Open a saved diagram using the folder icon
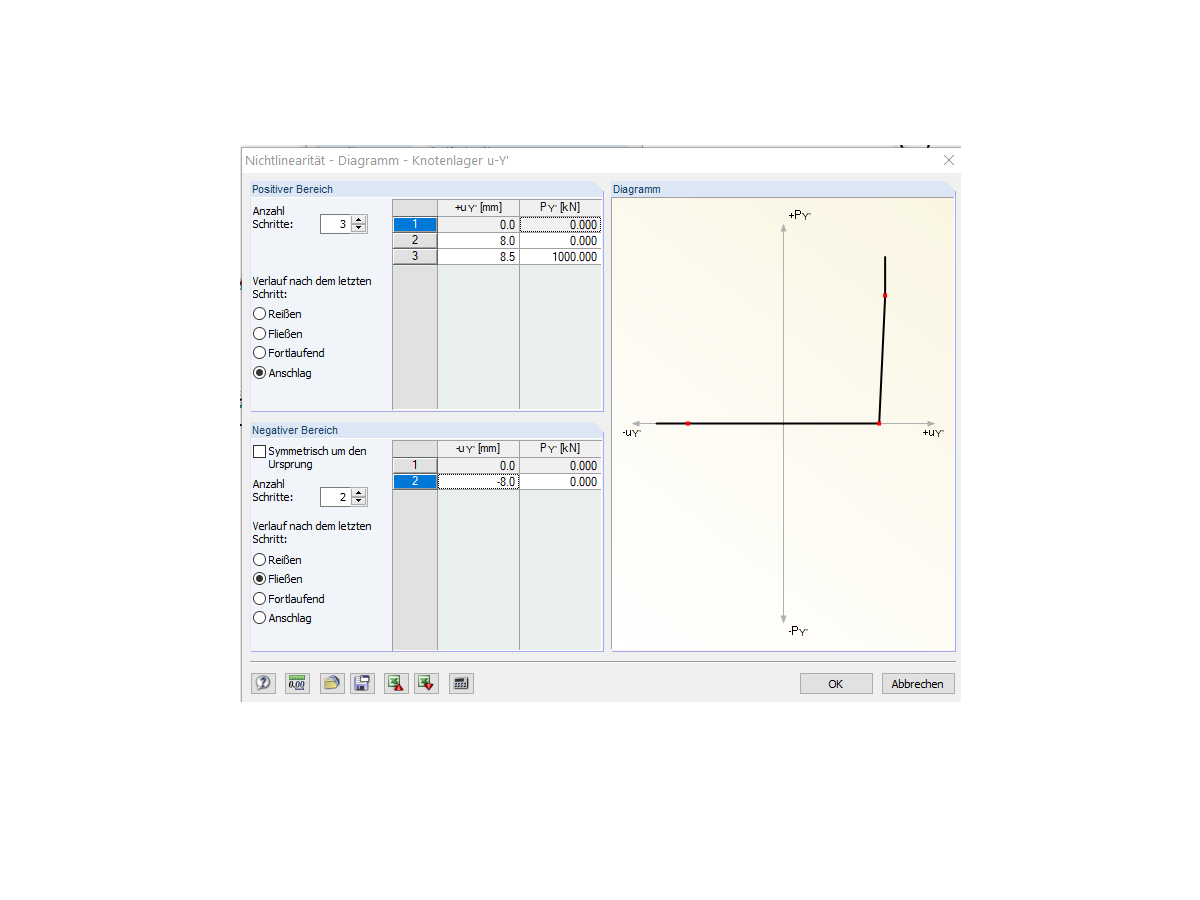 click(x=331, y=683)
